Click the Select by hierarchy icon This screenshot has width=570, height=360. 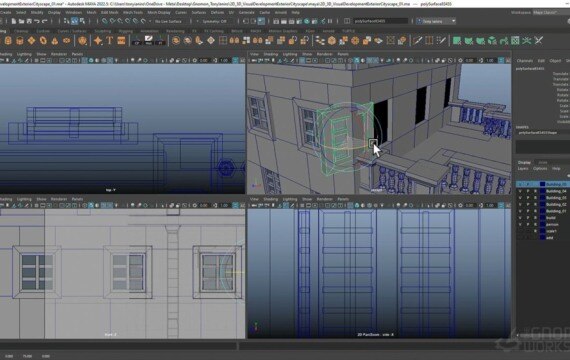67,21
